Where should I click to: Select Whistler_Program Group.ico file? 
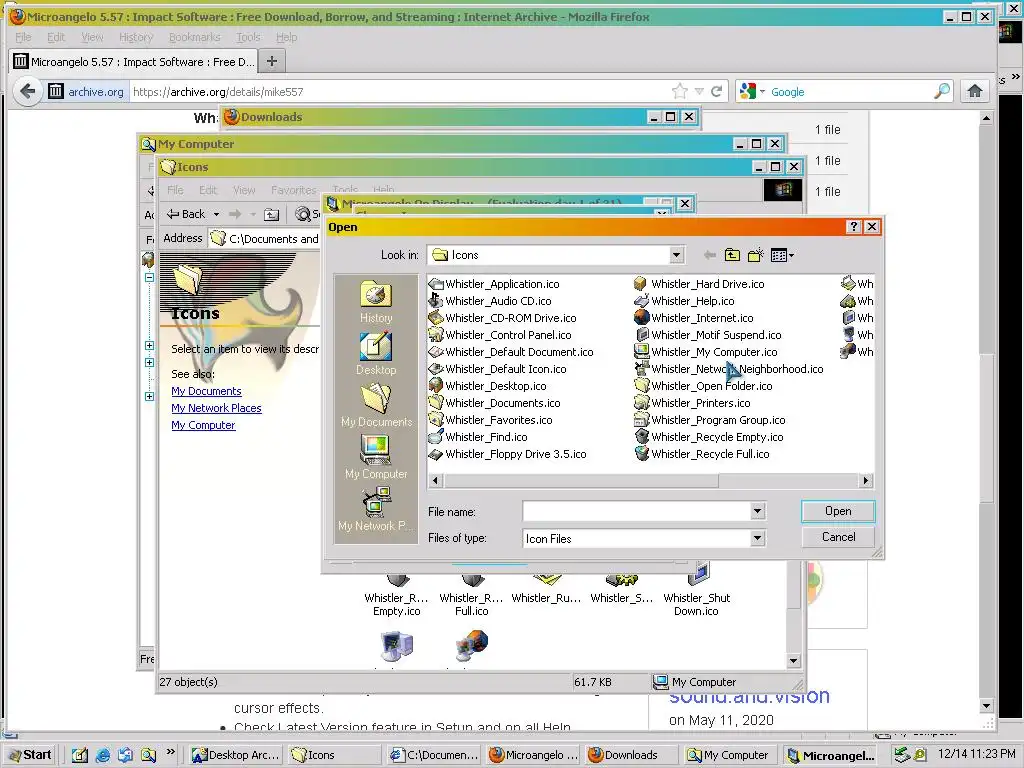(710, 420)
